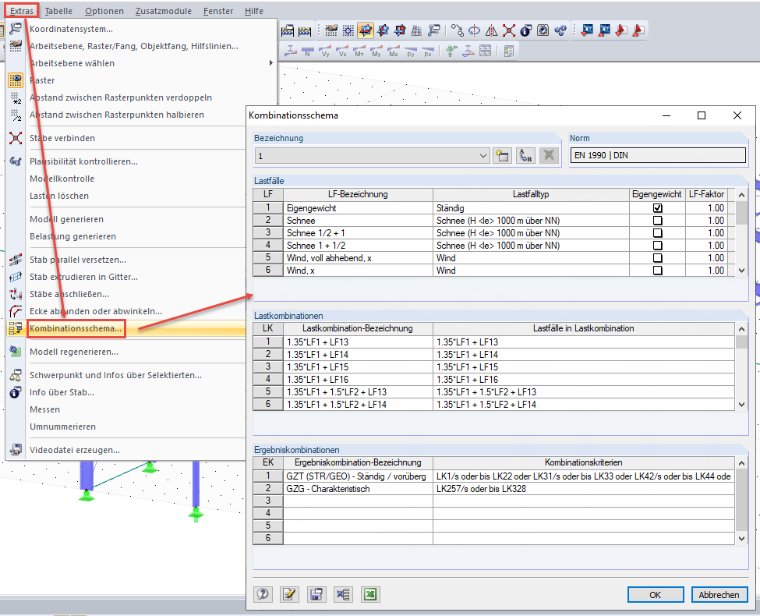Image resolution: width=760 pixels, height=616 pixels.
Task: Click the save diskette icon in dialog footer
Action: coord(316,594)
